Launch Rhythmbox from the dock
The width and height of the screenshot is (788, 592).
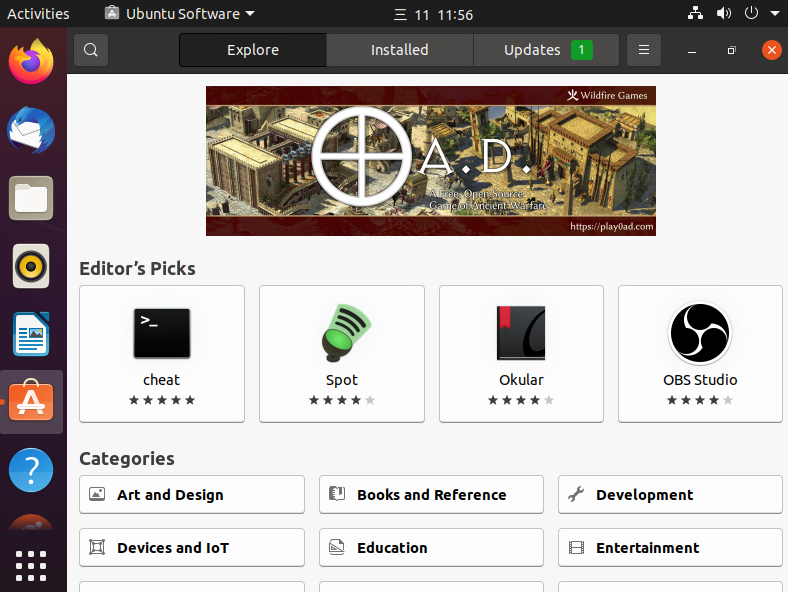[31, 266]
